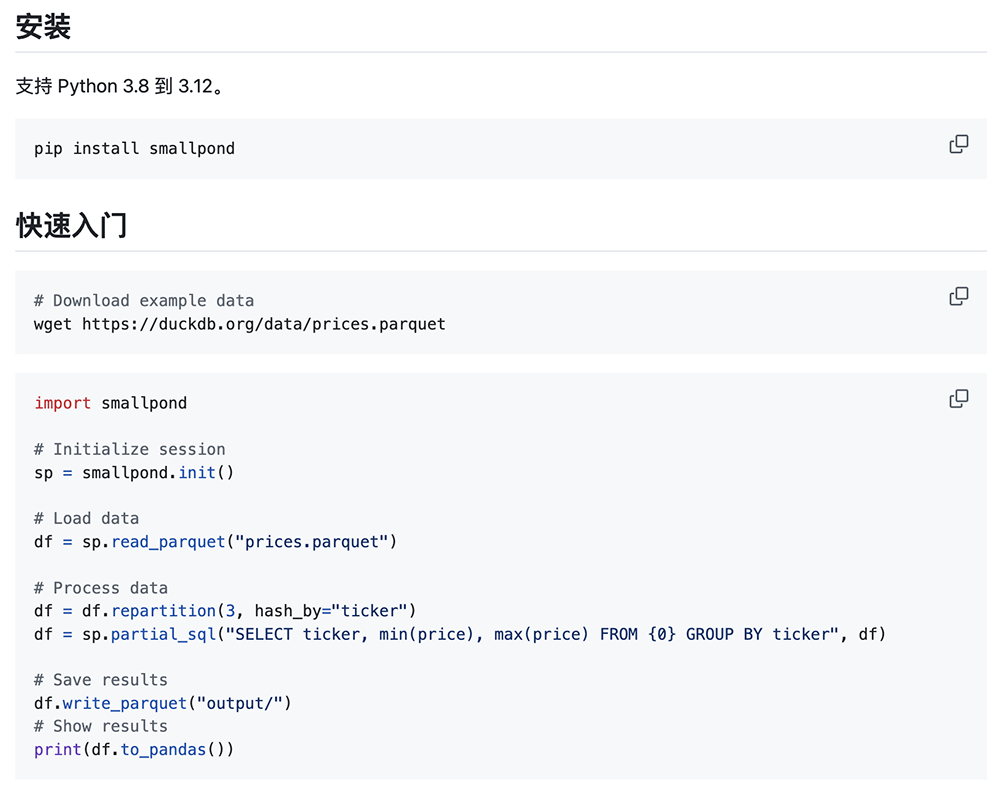
Task: Click the 'to_pandas' method name
Action: coord(163,749)
